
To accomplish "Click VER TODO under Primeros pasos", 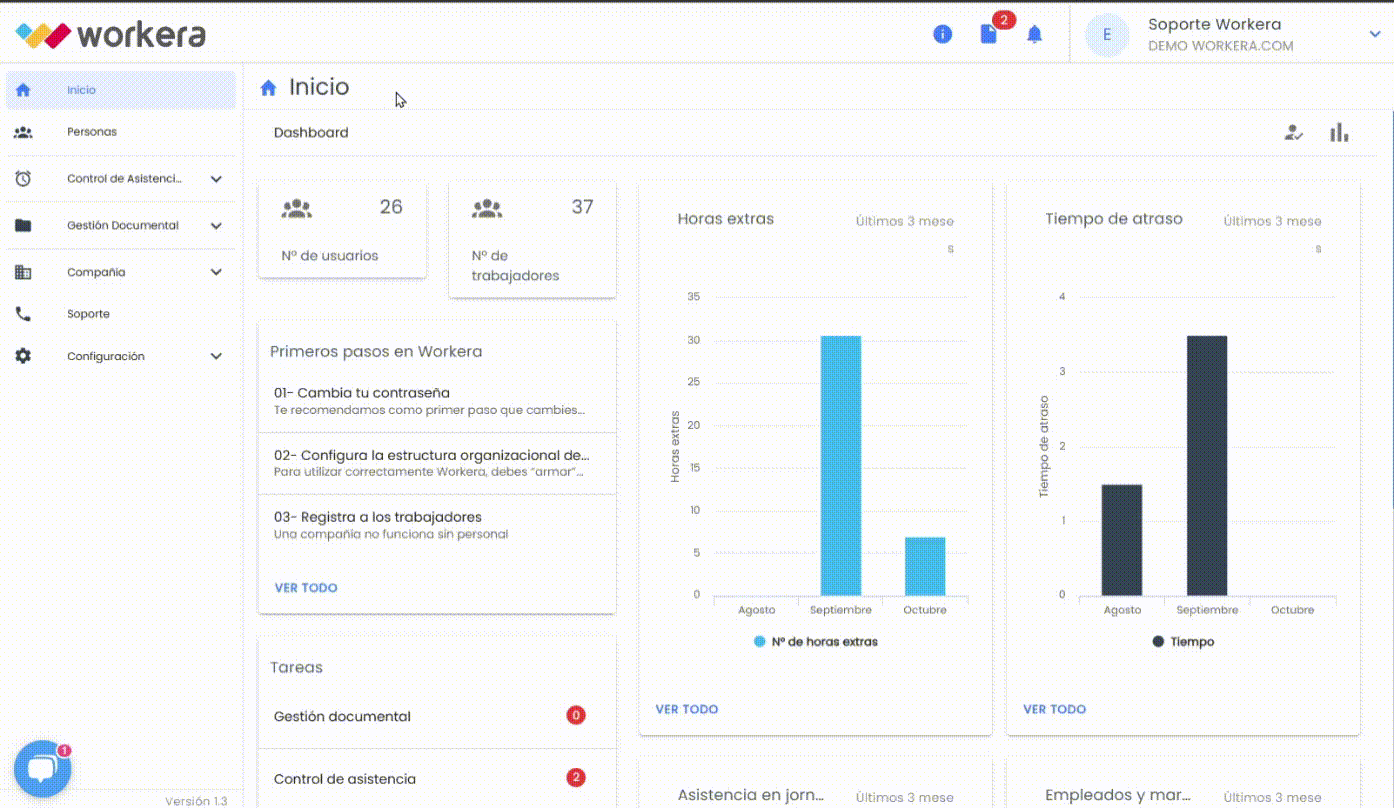I will (x=305, y=588).
